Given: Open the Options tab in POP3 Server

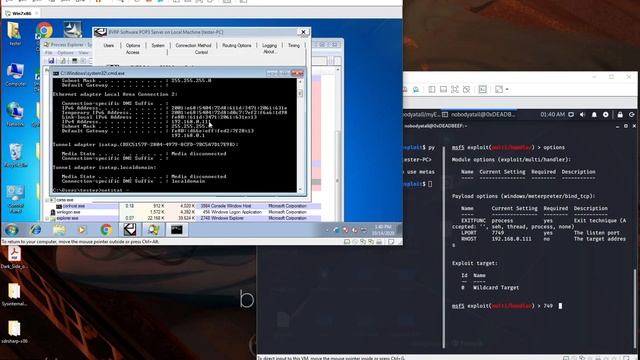Looking at the screenshot, I should tap(133, 46).
